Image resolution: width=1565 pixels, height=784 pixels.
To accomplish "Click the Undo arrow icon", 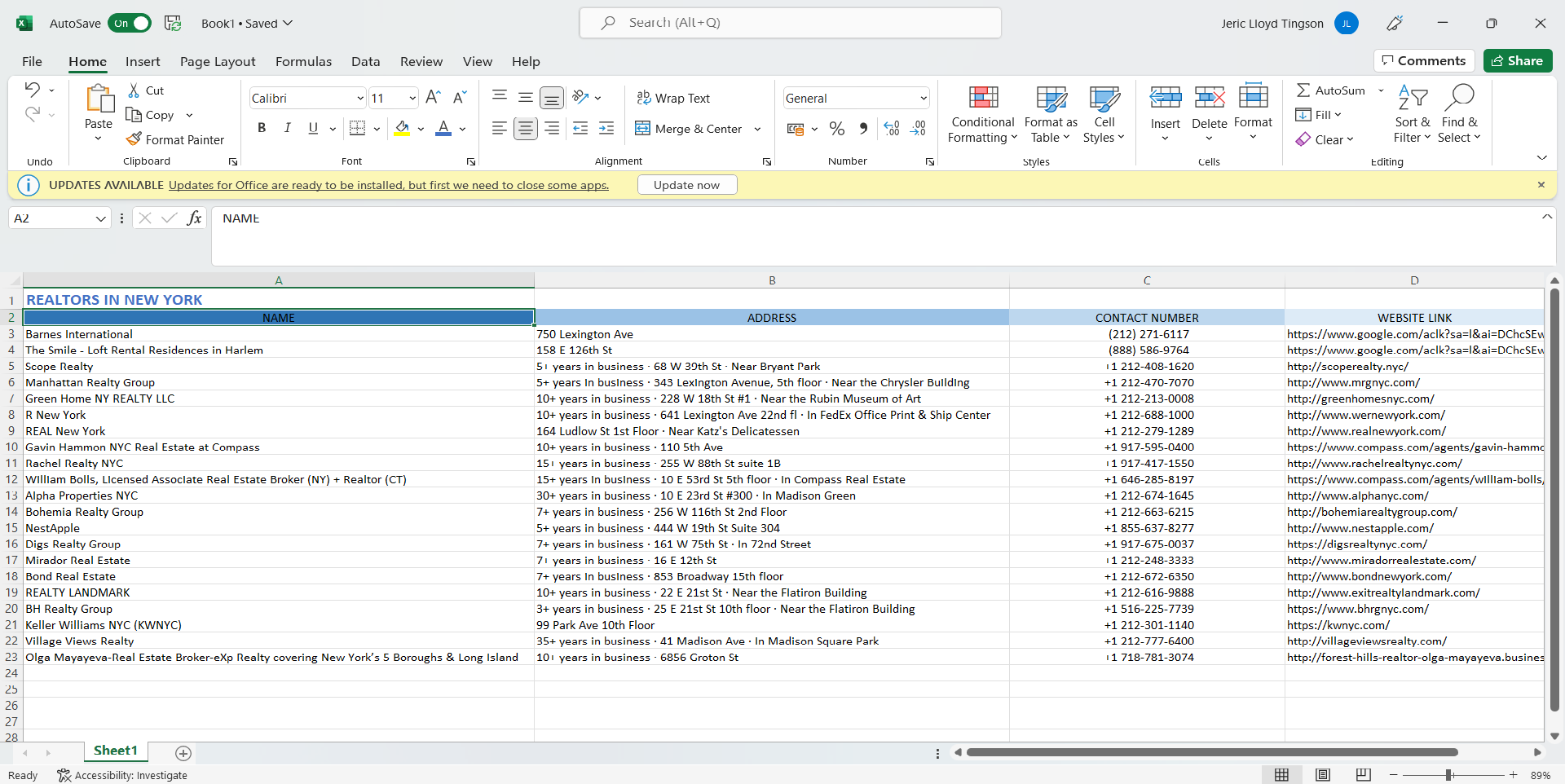I will 32,90.
